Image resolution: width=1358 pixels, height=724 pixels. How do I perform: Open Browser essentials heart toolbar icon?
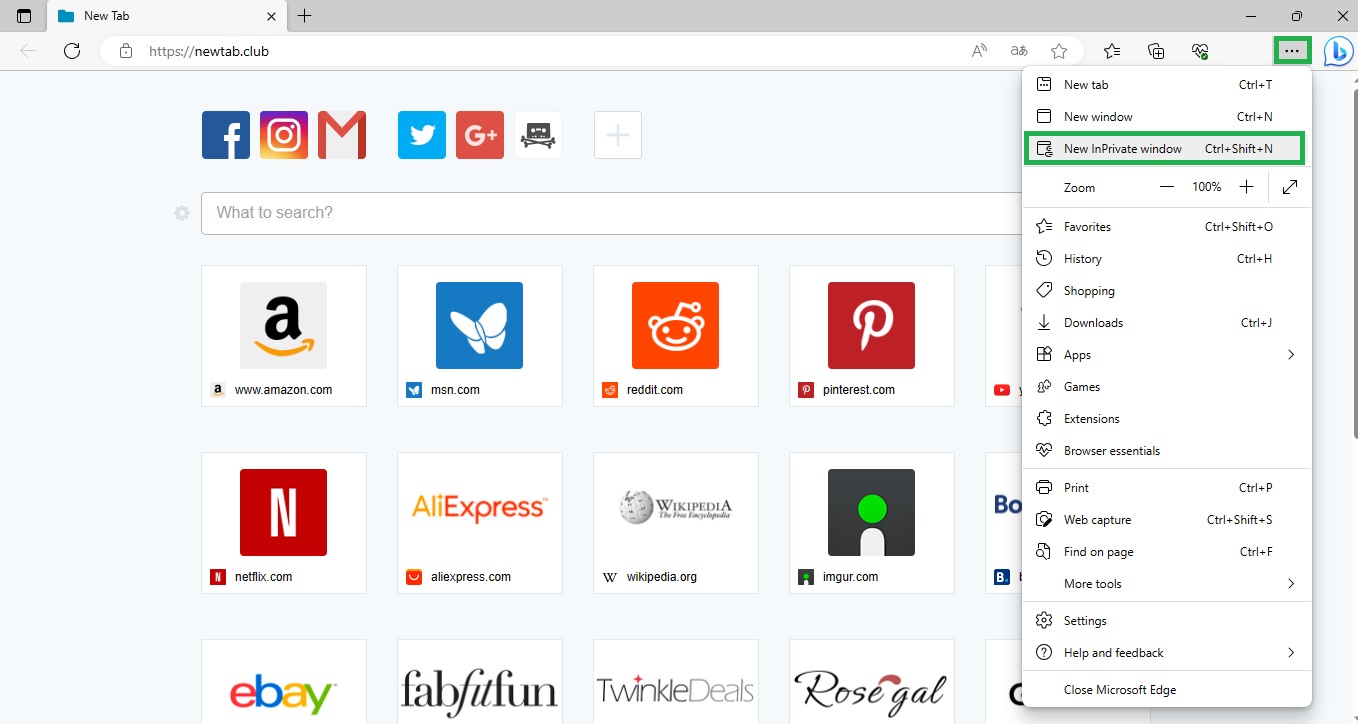click(x=1200, y=51)
